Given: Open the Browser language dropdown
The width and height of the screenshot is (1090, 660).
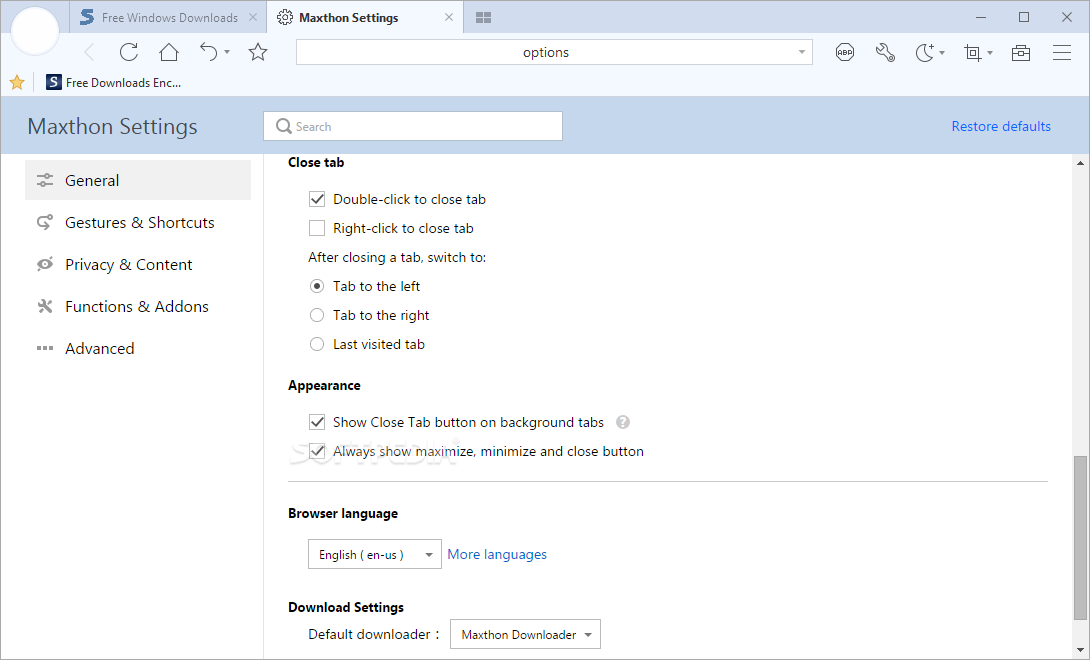Looking at the screenshot, I should (x=375, y=554).
